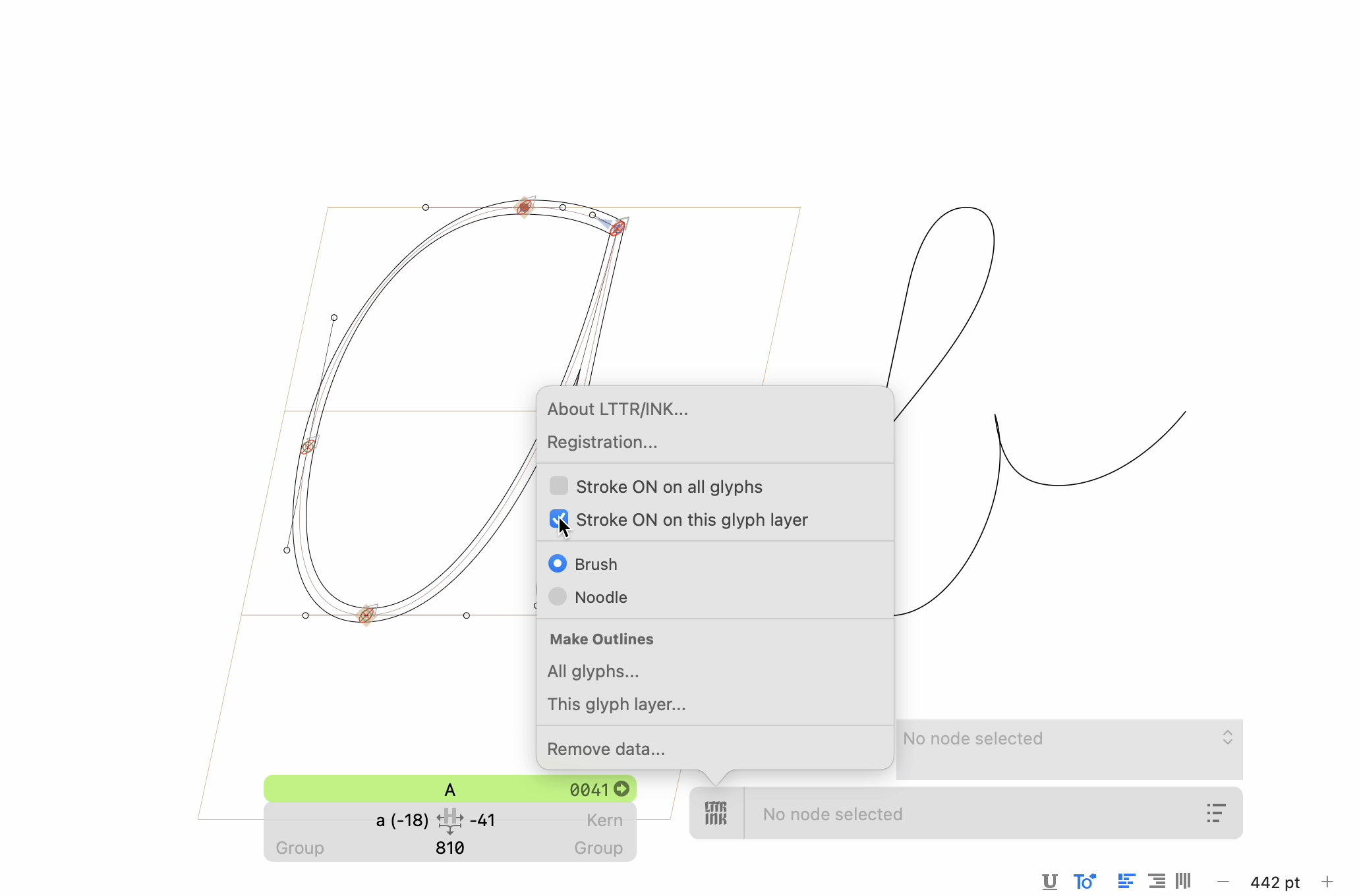The width and height of the screenshot is (1359, 896).
Task: Zoom in with the plus button
Action: pos(1327,882)
